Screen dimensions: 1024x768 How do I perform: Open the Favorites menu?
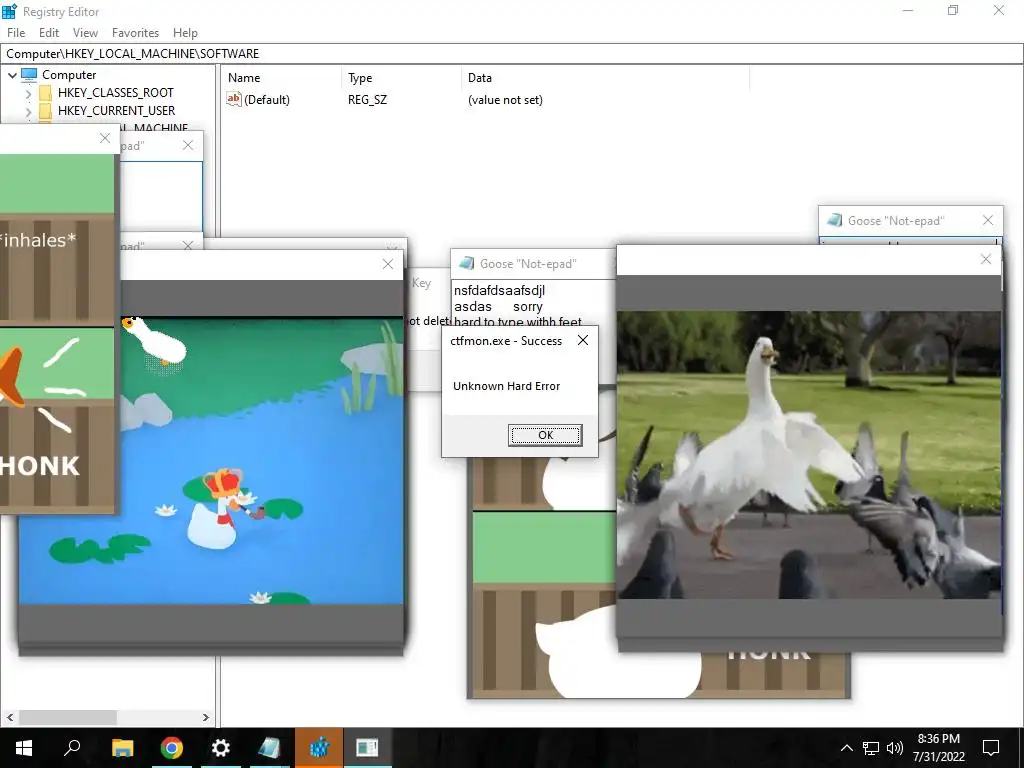pos(135,33)
